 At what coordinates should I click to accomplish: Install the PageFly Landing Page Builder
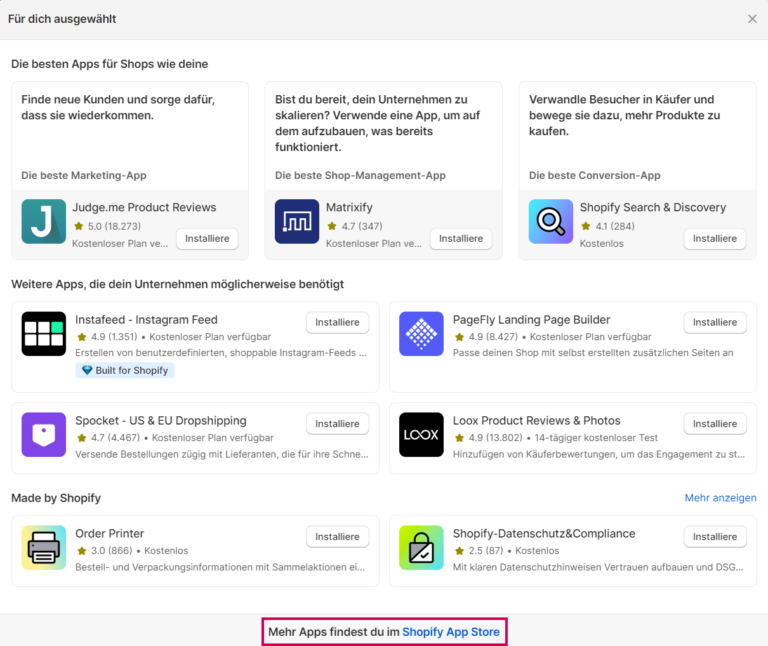pyautogui.click(x=715, y=323)
